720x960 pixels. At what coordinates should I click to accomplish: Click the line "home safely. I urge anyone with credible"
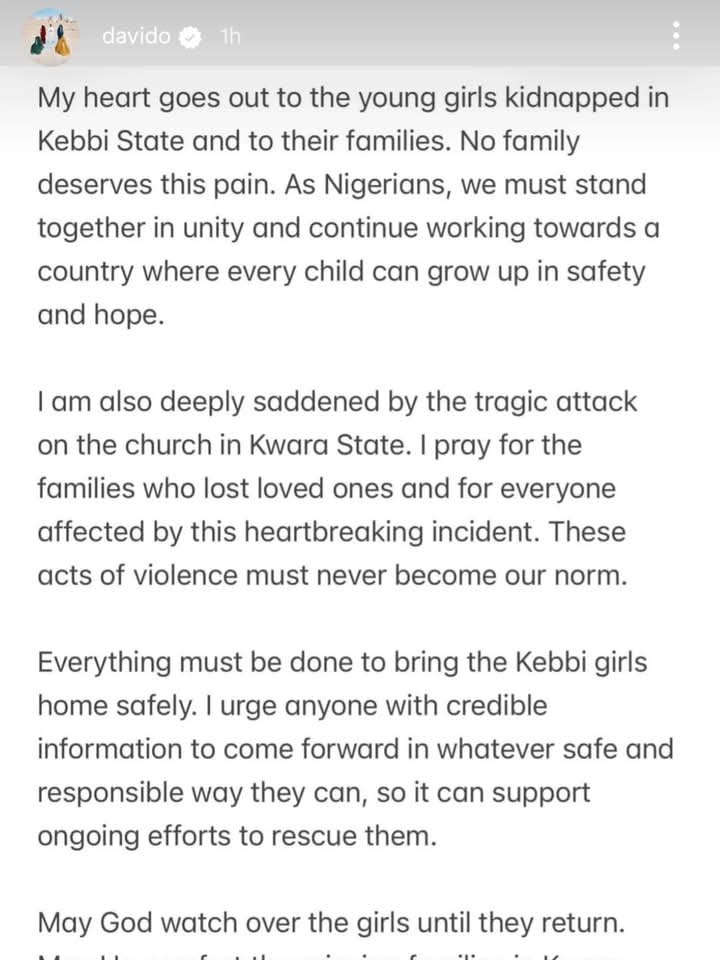pyautogui.click(x=292, y=706)
